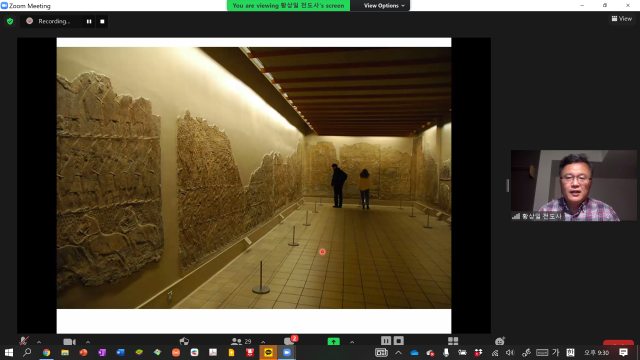Select the presenter's video thumbnail
The image size is (640, 360).
click(x=573, y=185)
